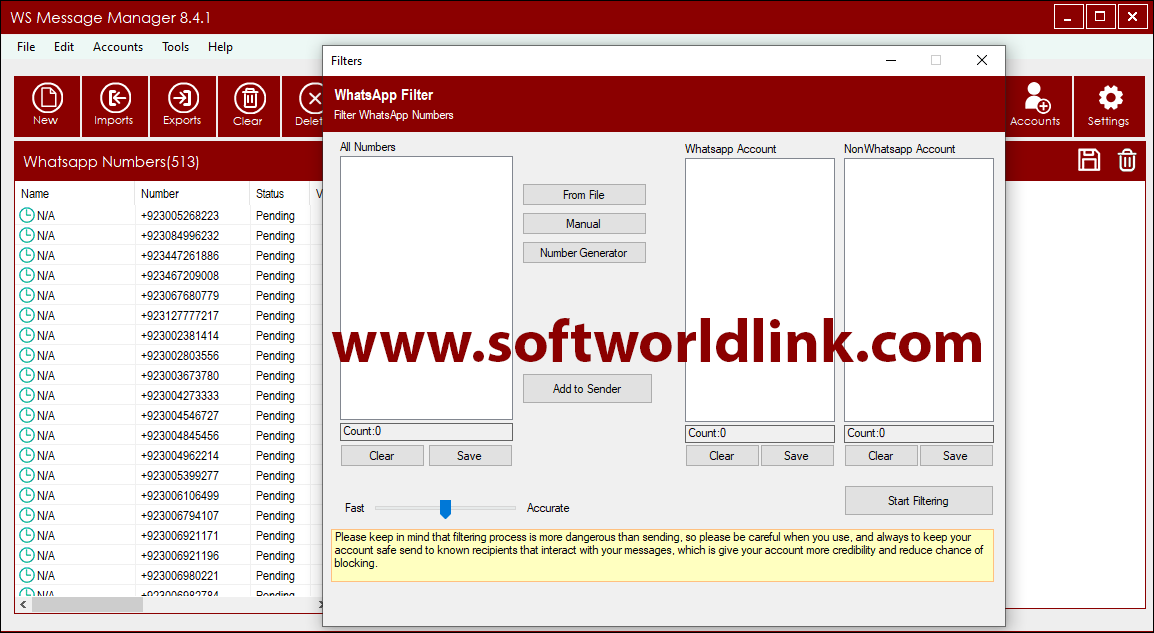
Task: Click the horizontal scrollbar thumb under the numbers table
Action: pos(87,604)
